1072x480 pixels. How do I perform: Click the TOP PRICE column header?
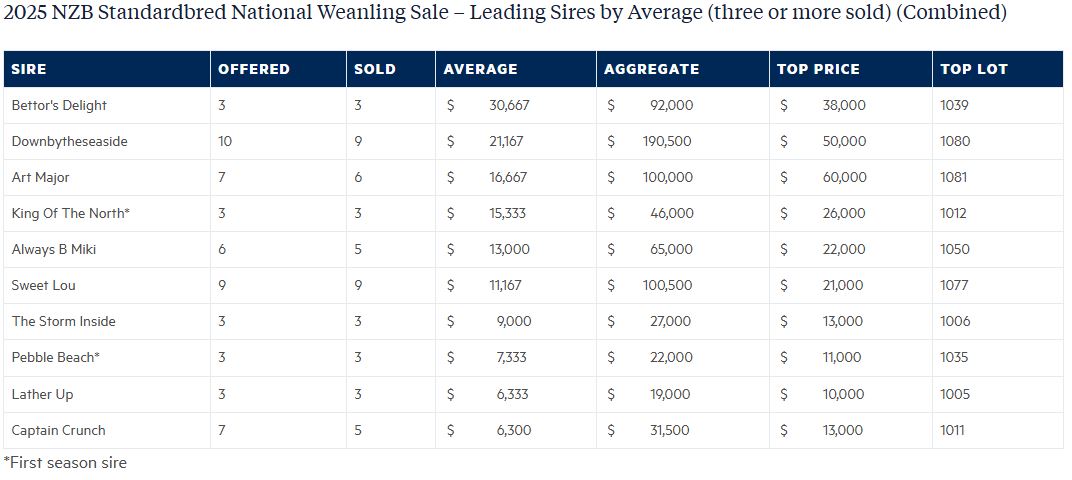[818, 69]
